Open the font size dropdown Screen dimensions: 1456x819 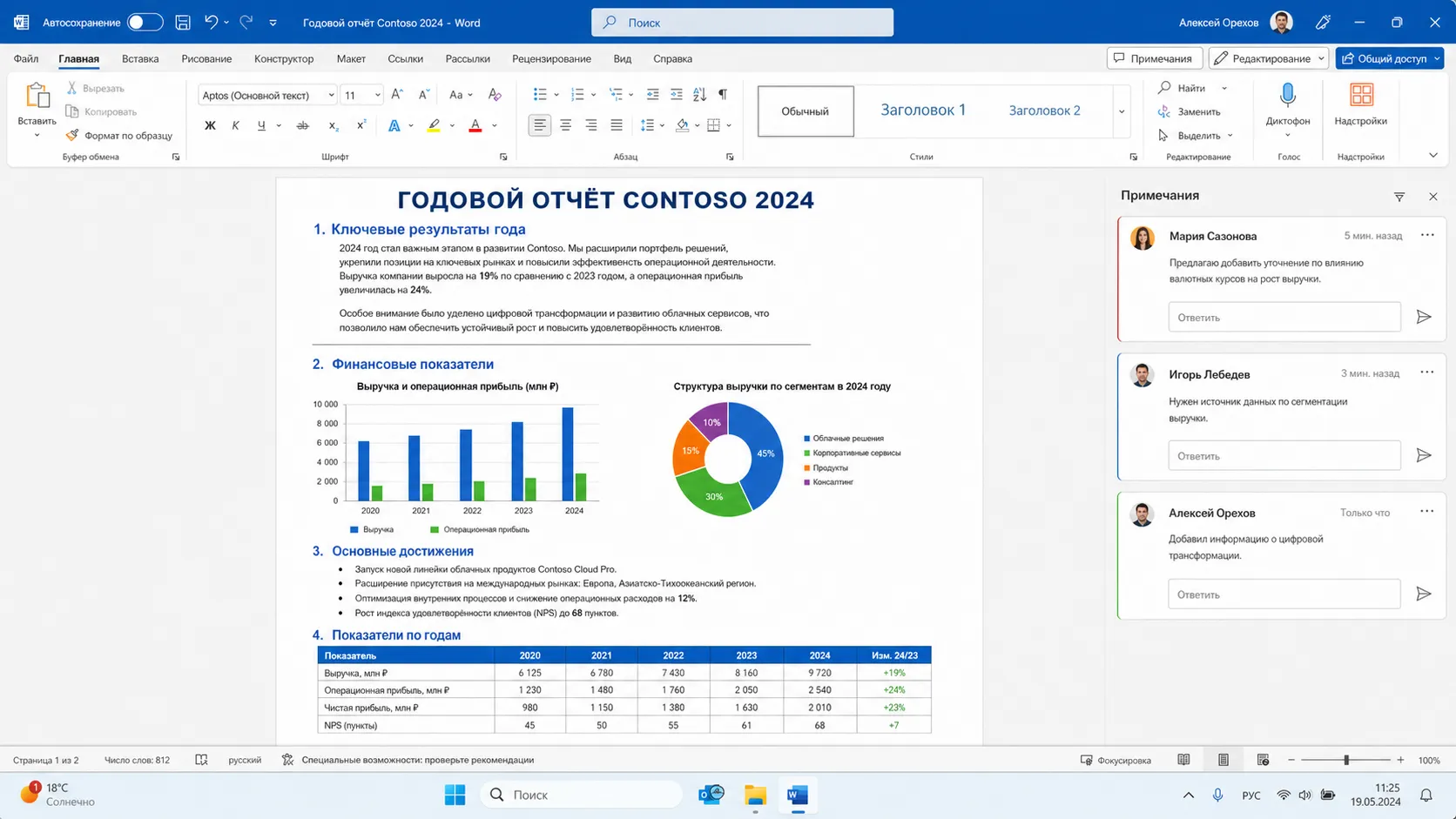click(377, 95)
